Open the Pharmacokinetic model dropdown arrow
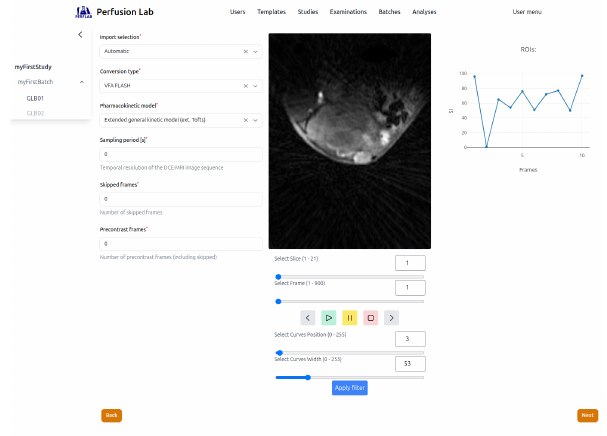The height and width of the screenshot is (436, 607). pyautogui.click(x=255, y=120)
